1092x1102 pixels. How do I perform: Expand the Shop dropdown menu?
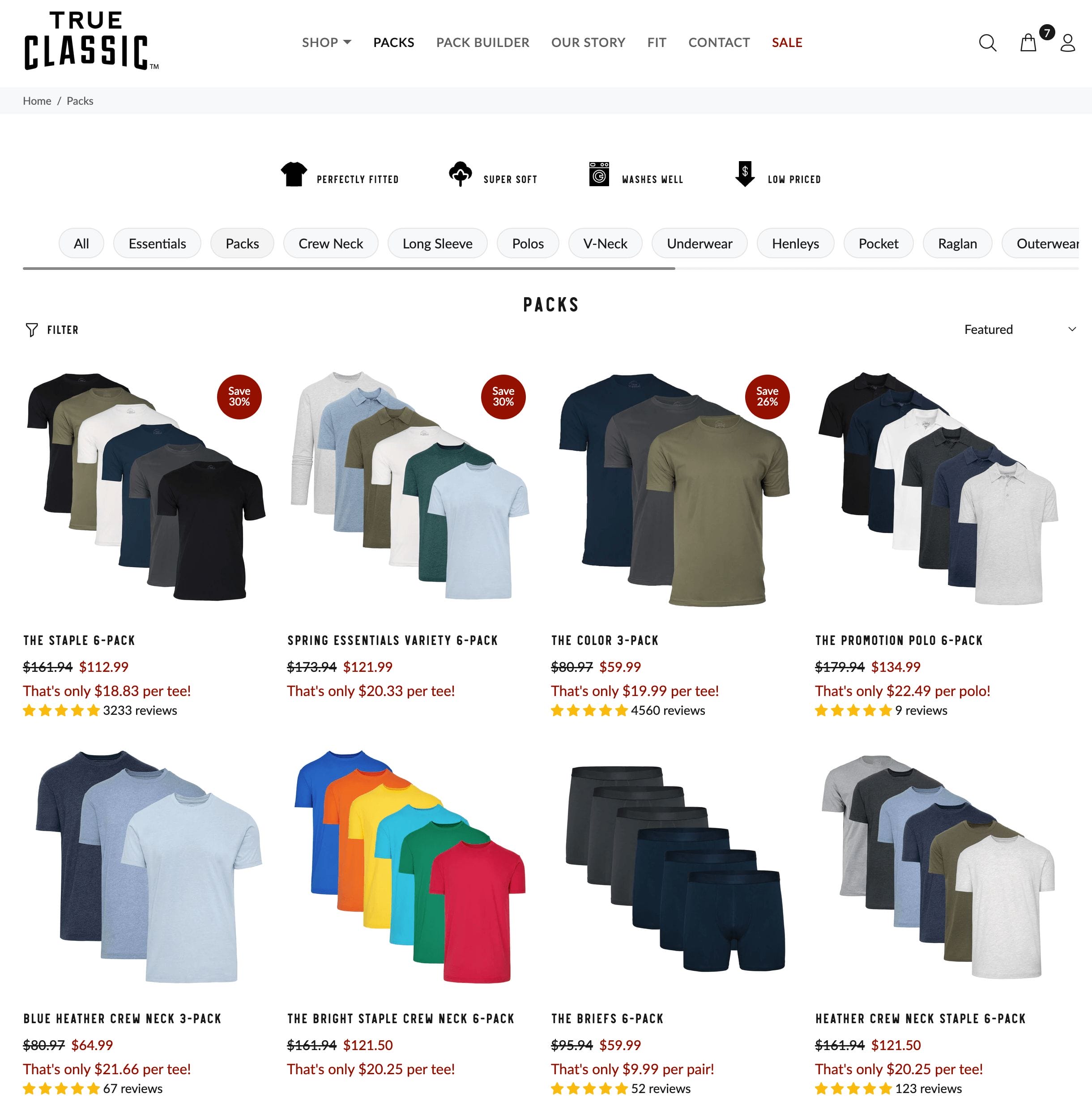[x=326, y=42]
